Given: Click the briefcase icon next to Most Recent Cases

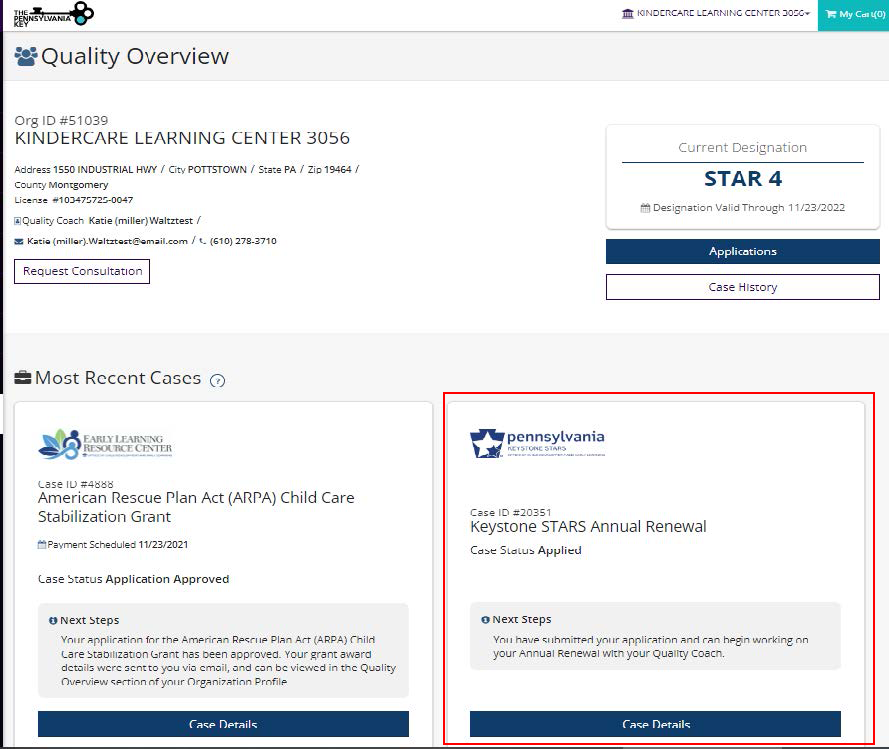Looking at the screenshot, I should click(x=23, y=378).
